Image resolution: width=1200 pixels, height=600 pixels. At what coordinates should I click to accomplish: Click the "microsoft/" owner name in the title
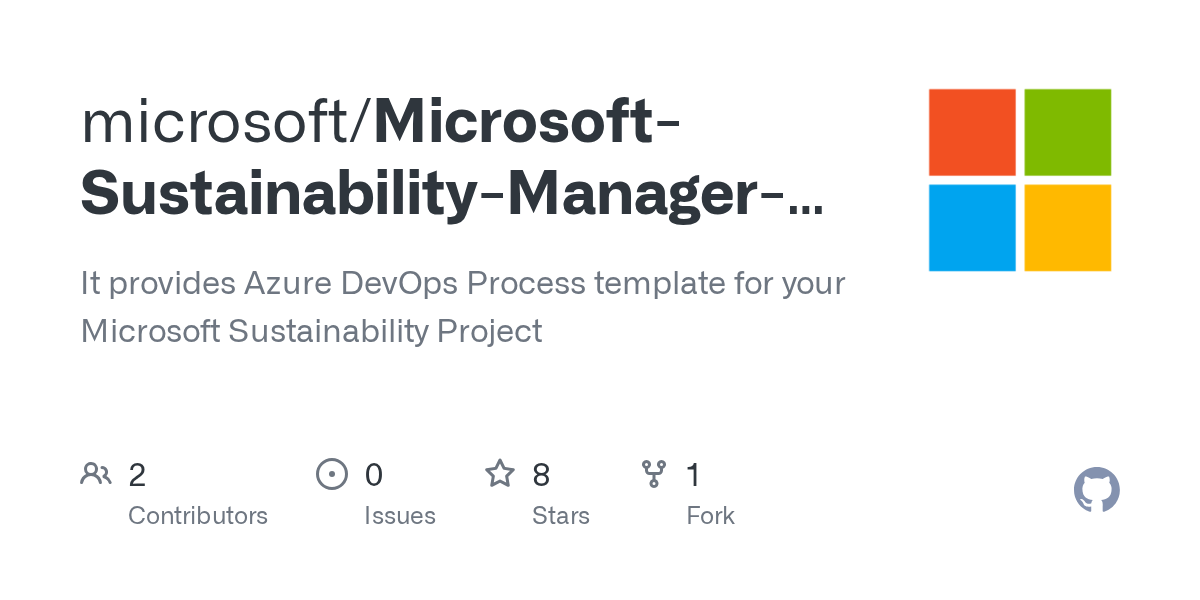[x=226, y=123]
